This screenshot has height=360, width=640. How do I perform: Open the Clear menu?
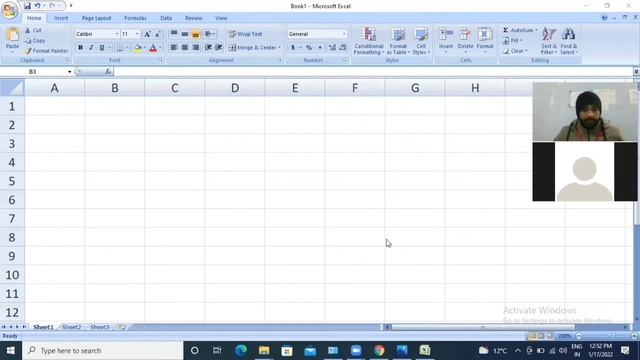pos(515,51)
